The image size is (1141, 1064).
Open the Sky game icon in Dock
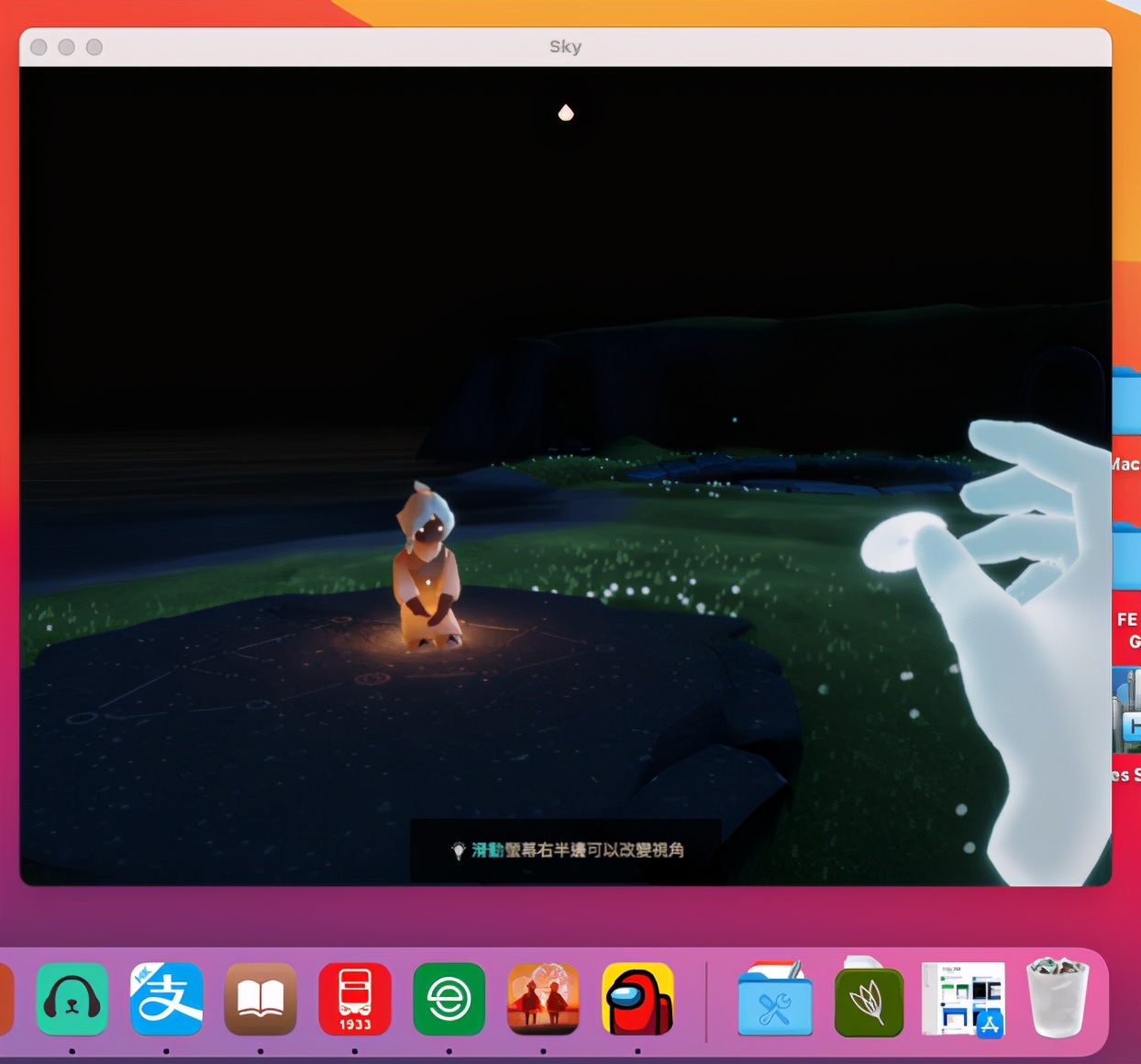(543, 999)
